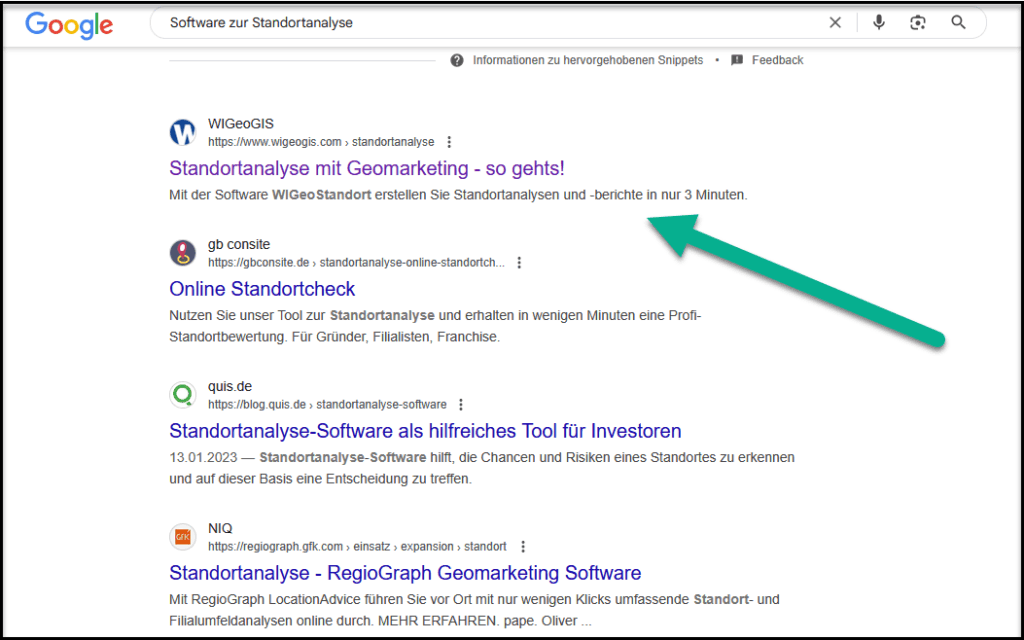Click the WIGeoGIS site name
The width and height of the screenshot is (1024, 640).
click(241, 123)
